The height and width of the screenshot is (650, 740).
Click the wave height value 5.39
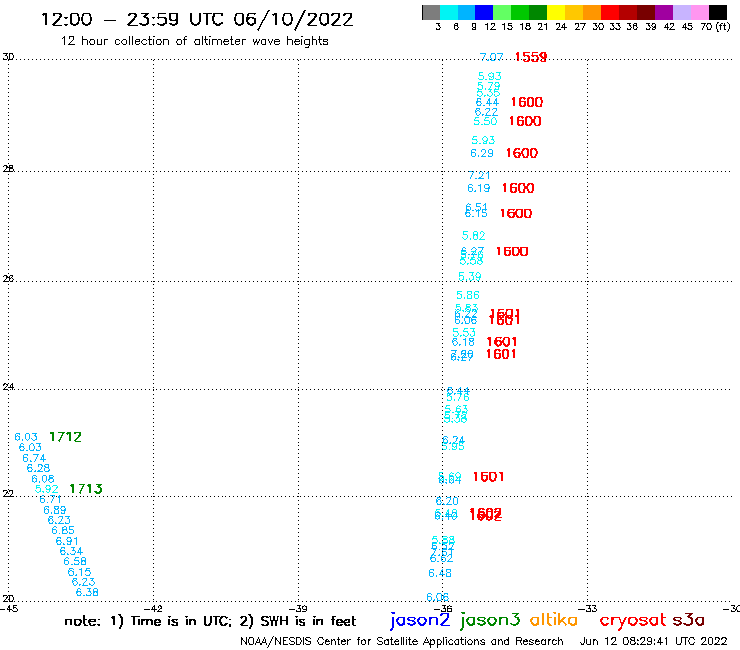(x=470, y=277)
